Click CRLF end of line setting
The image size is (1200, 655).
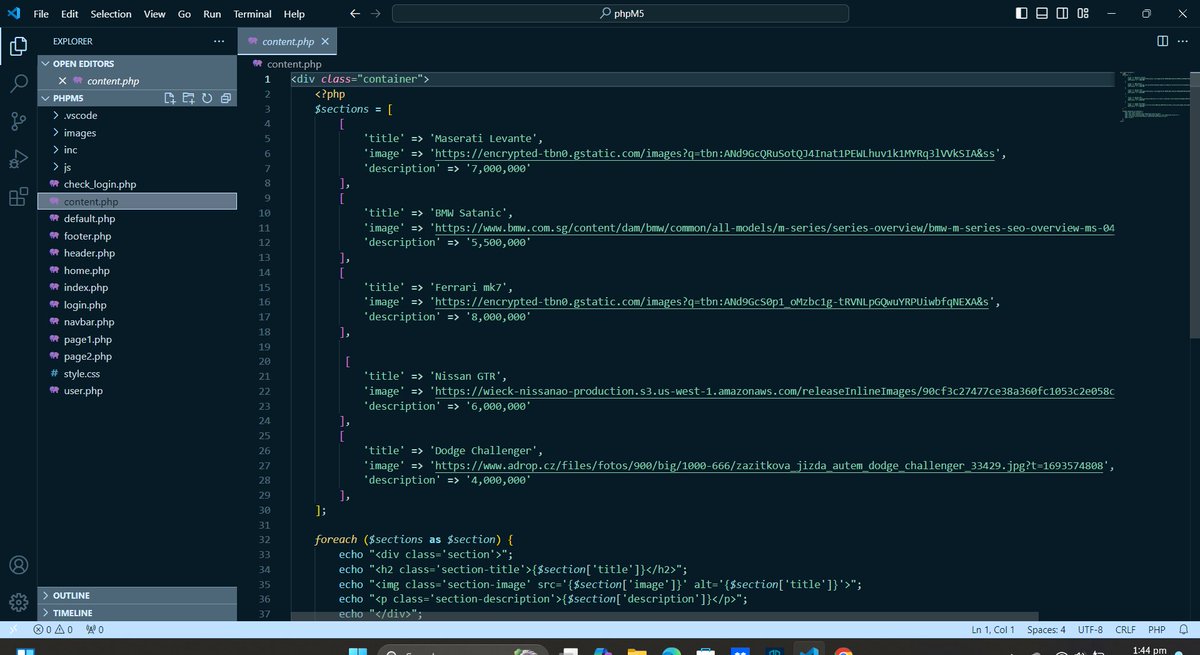(1124, 630)
